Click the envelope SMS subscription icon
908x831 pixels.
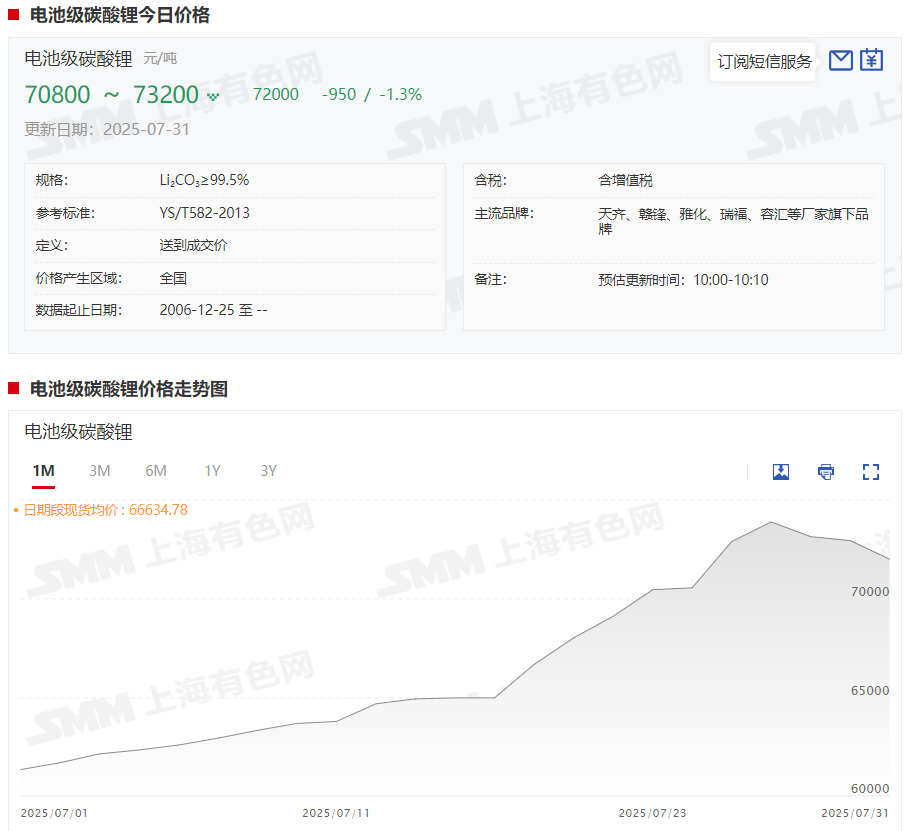[841, 60]
